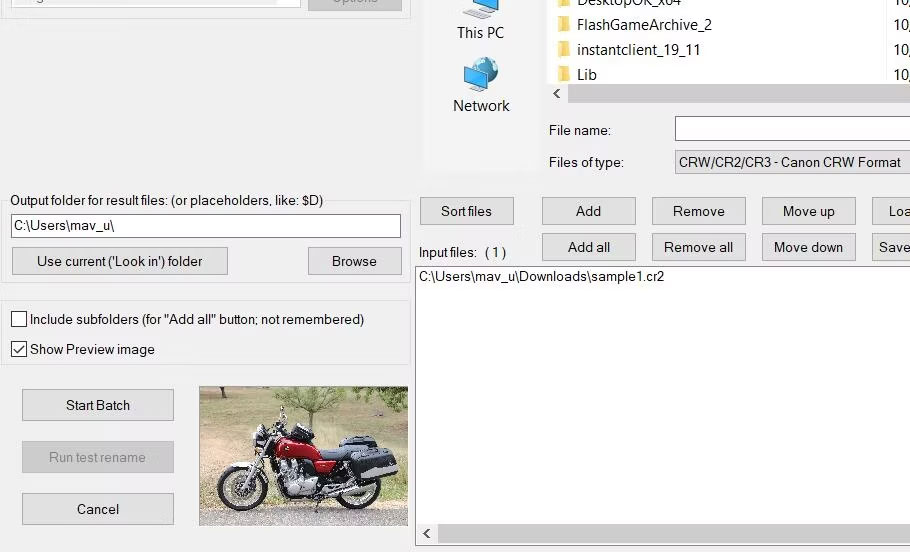Click Use current ('Look in') folder
This screenshot has height=552, width=910.
[120, 261]
